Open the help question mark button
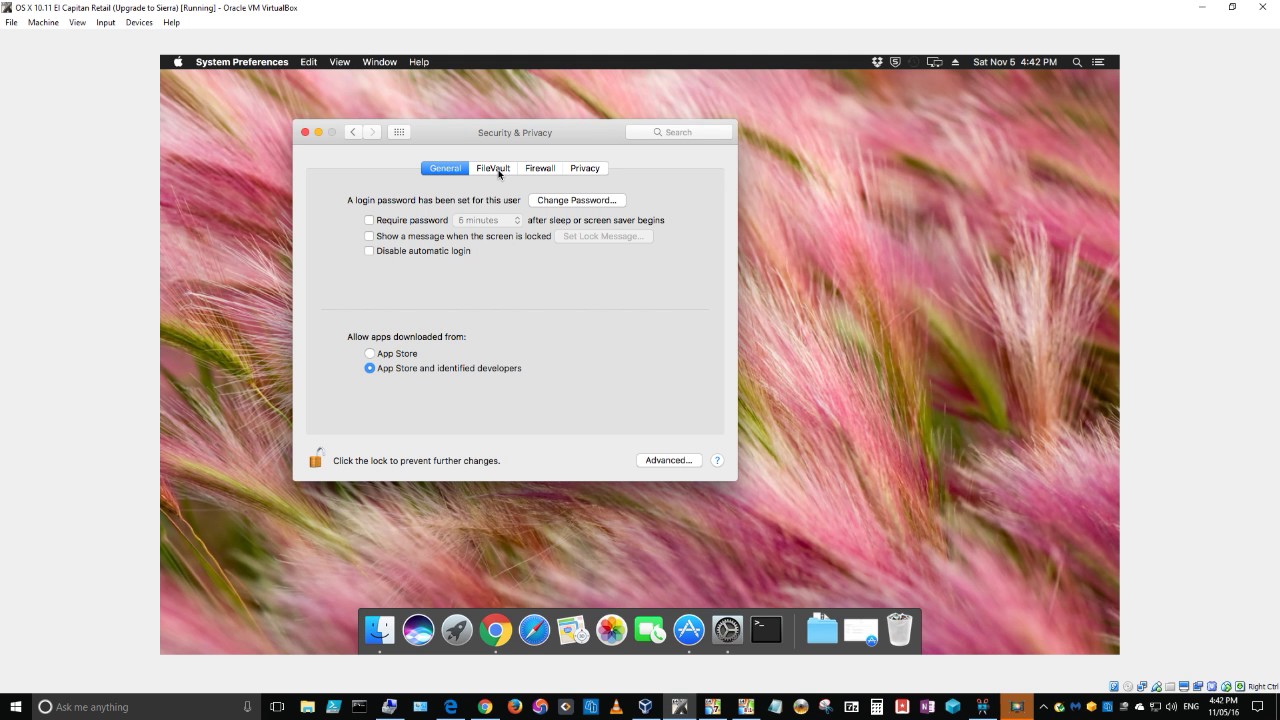Screen dimensions: 1280x720 [717, 460]
